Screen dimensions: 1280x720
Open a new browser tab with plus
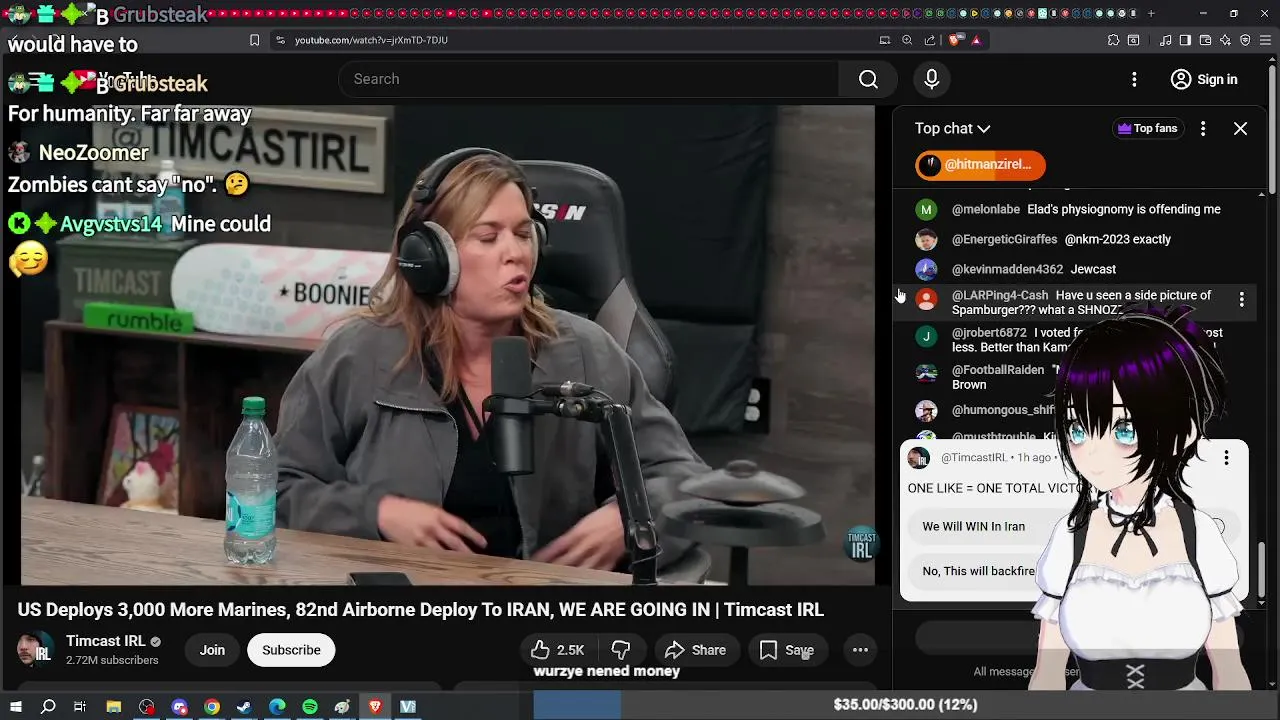point(1151,14)
